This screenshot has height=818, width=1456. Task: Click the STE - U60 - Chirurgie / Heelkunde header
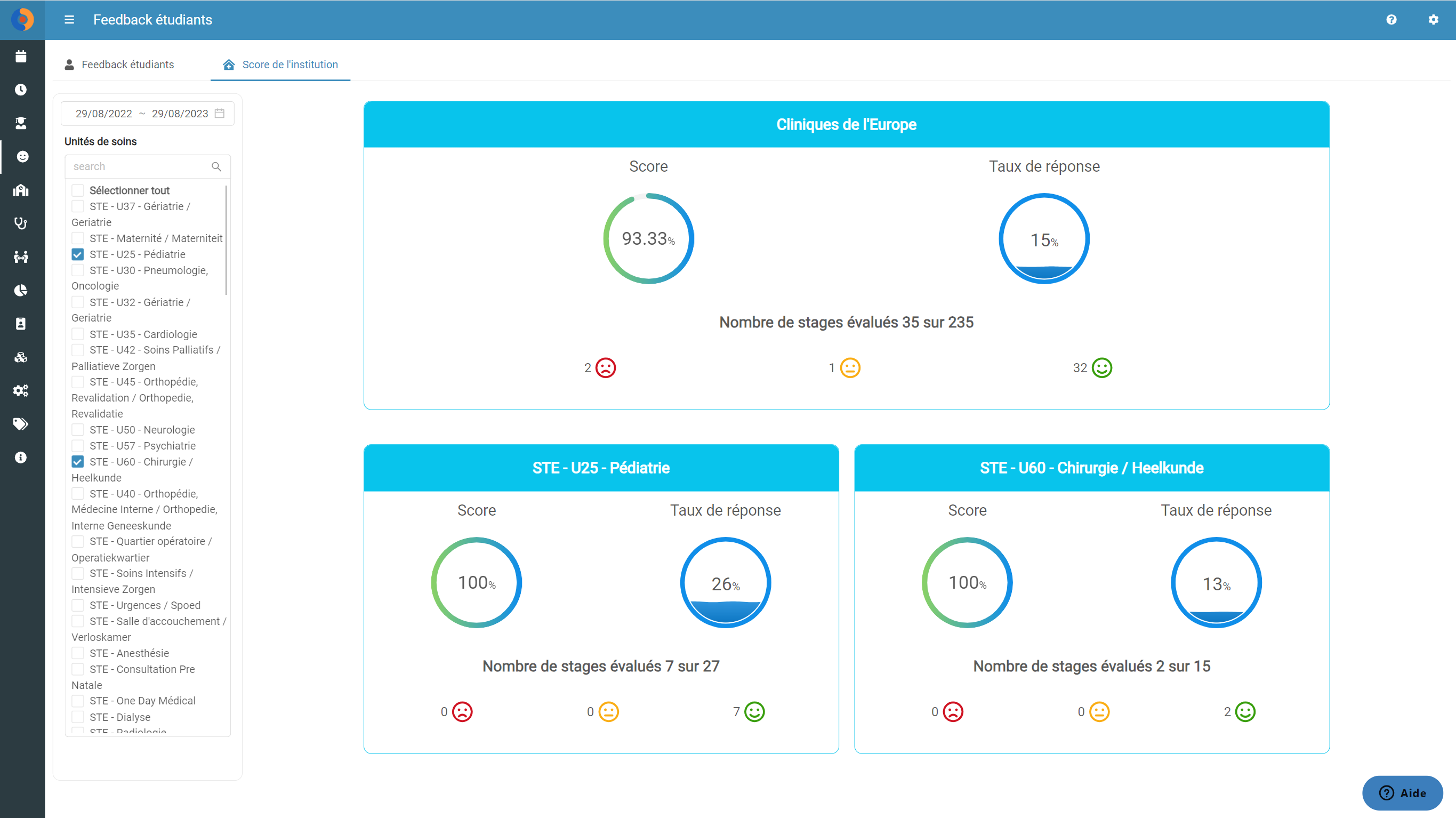[x=1091, y=468]
